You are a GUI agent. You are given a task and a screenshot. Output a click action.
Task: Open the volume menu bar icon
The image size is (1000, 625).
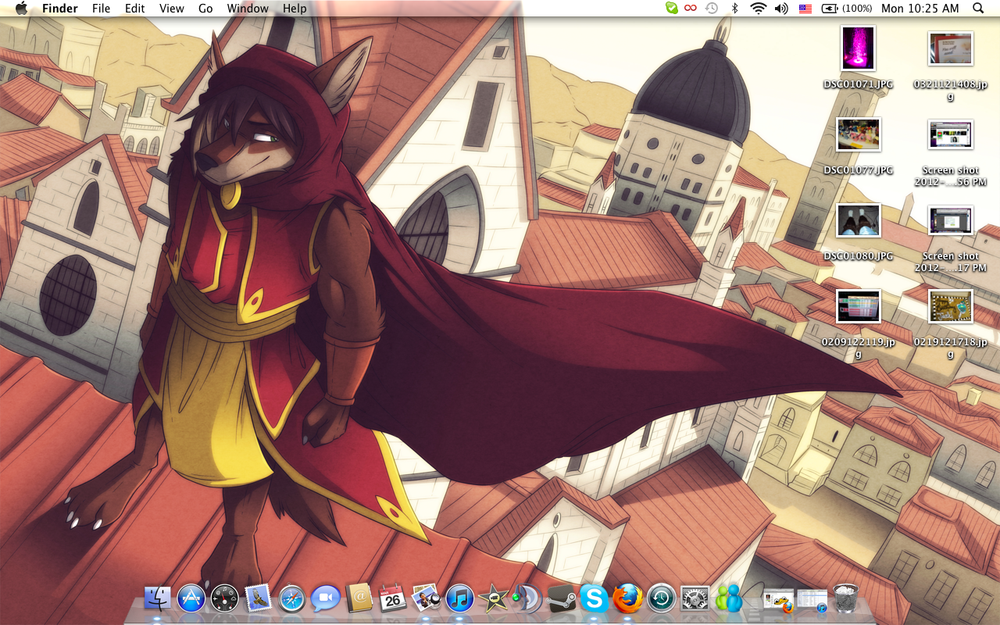[x=781, y=8]
